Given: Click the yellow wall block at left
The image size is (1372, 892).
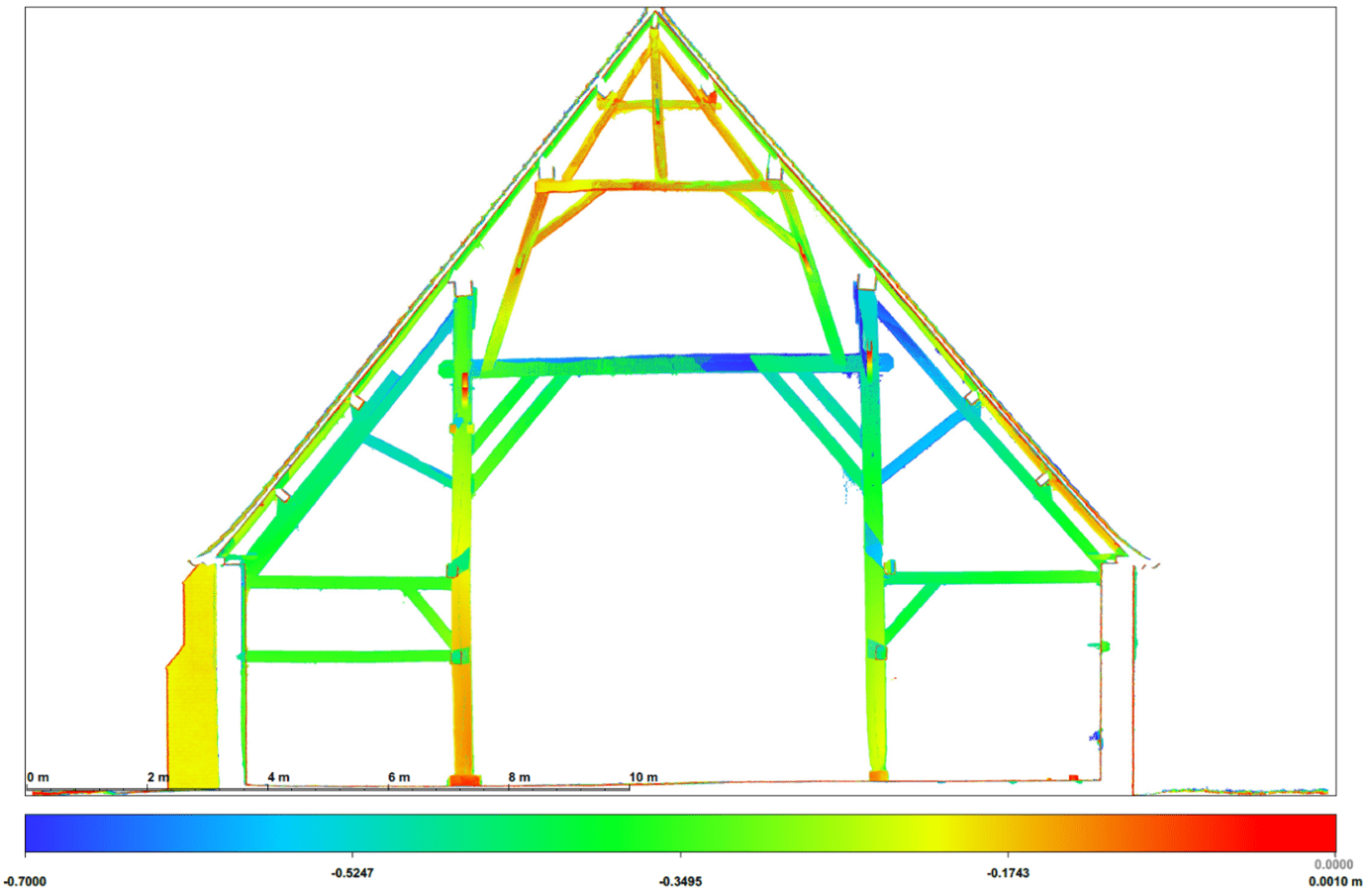Looking at the screenshot, I should [194, 678].
